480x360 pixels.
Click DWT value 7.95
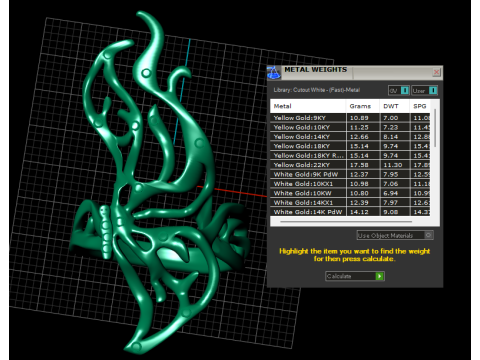tap(391, 174)
